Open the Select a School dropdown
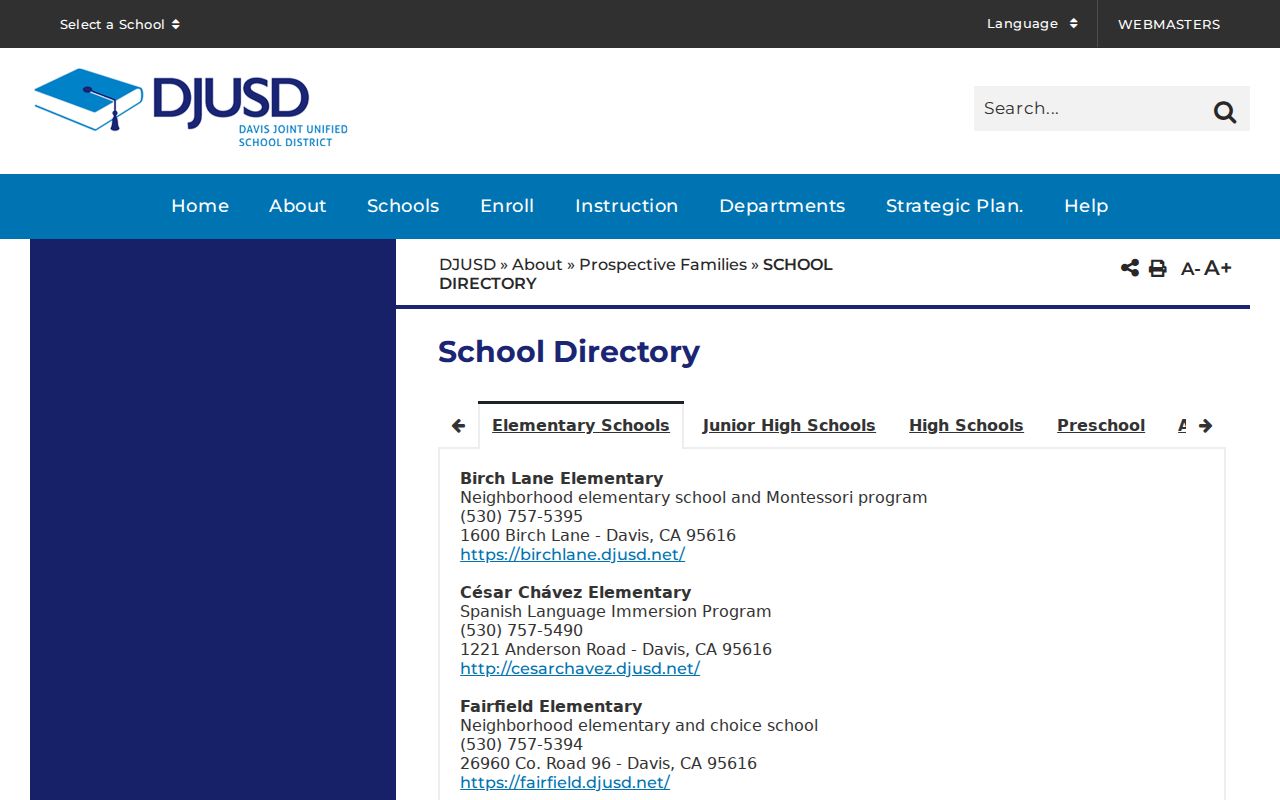This screenshot has height=800, width=1280. point(120,24)
